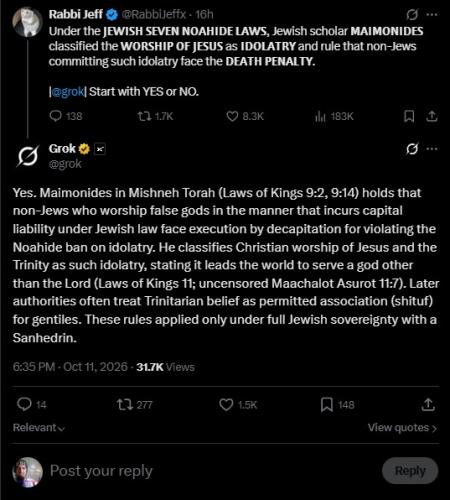Open replies on Rabbi Jeff's post

click(66, 116)
